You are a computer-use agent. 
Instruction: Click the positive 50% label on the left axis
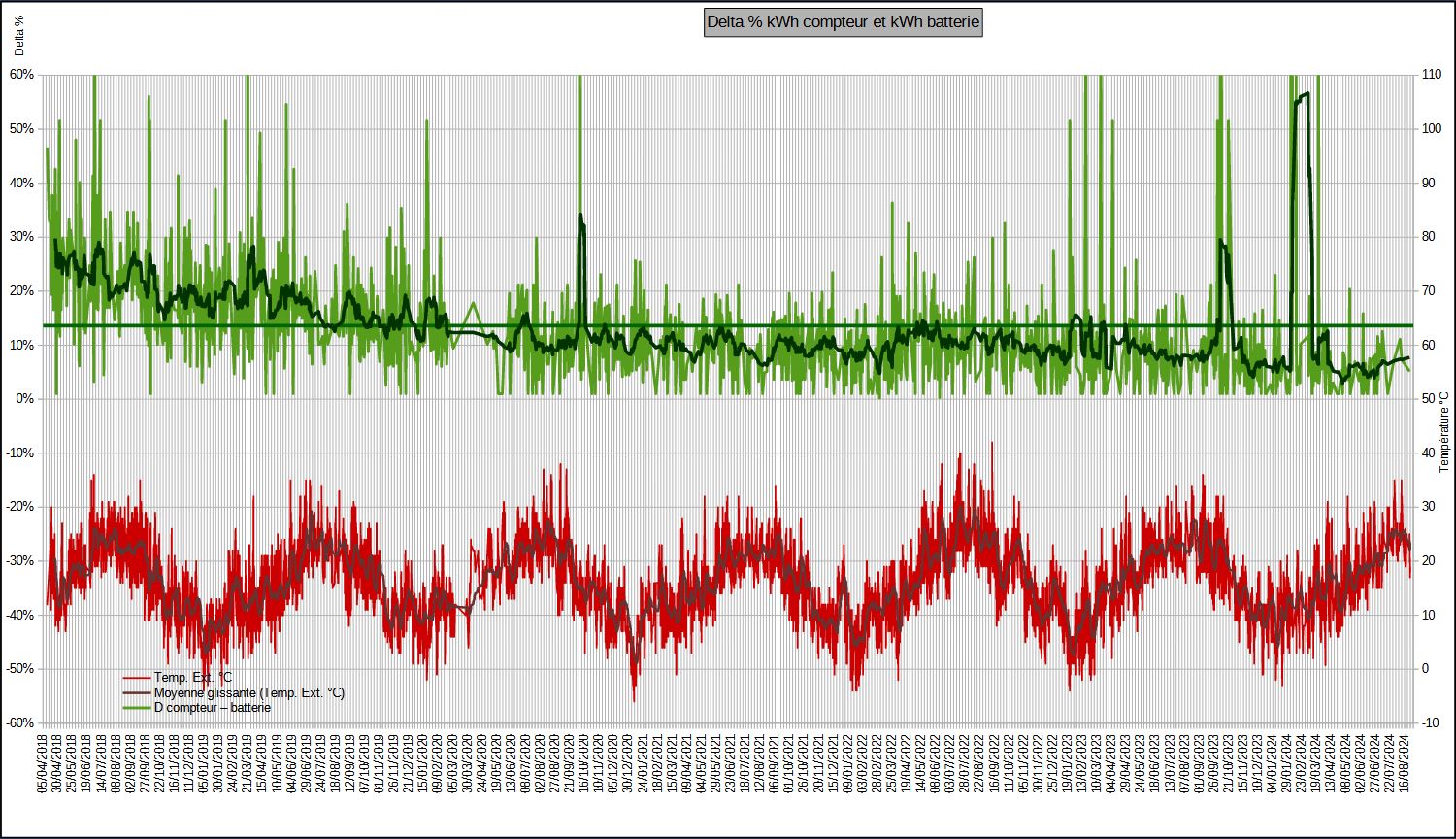tap(22, 129)
